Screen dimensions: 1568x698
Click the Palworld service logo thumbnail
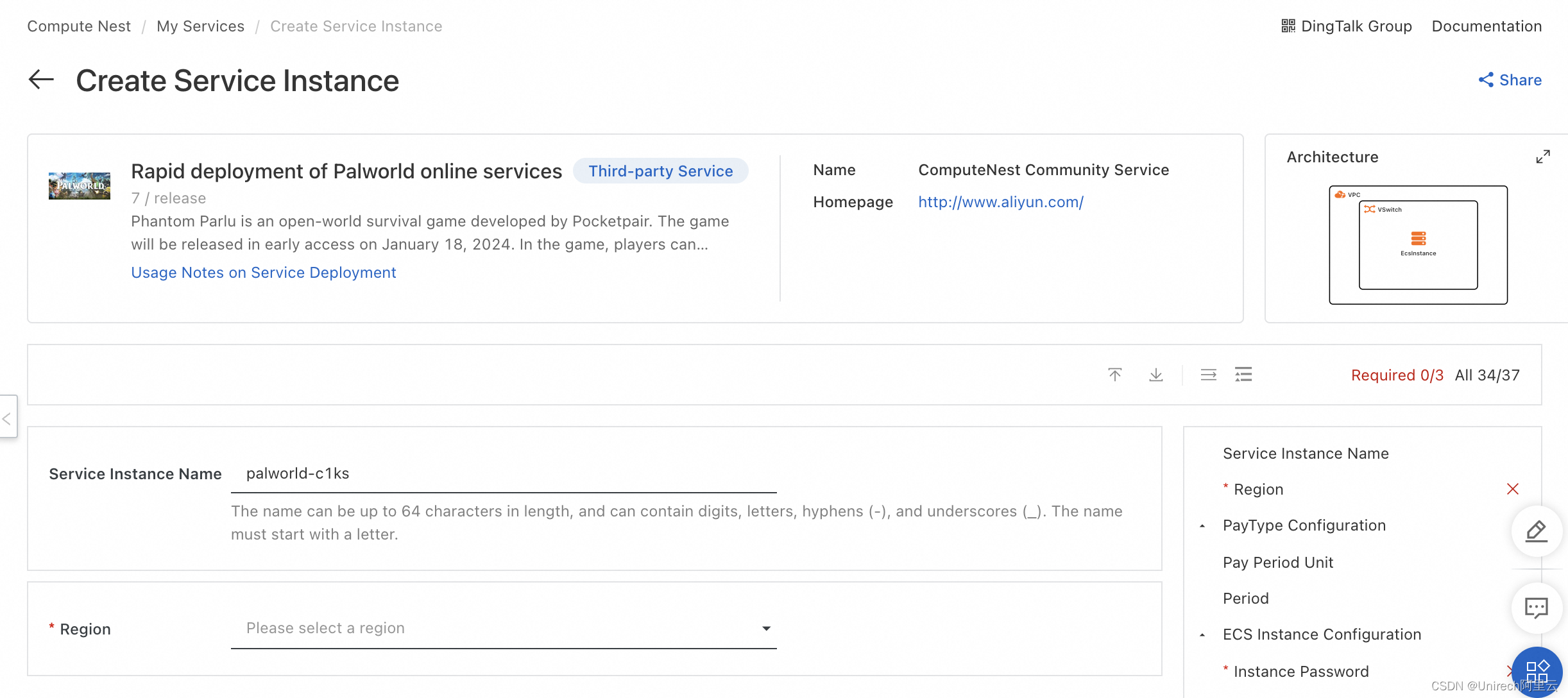(80, 186)
